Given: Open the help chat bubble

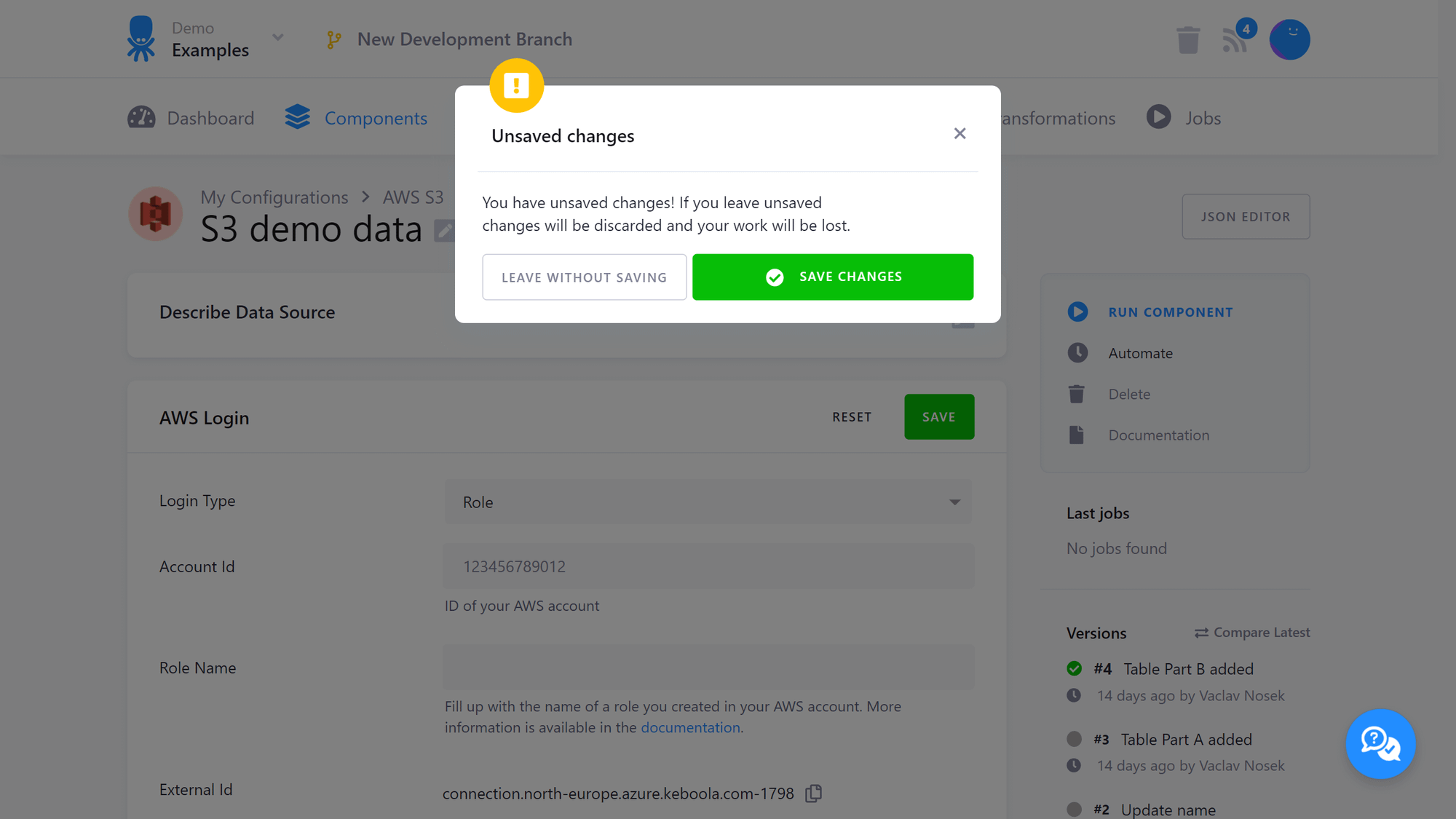Looking at the screenshot, I should tap(1380, 744).
